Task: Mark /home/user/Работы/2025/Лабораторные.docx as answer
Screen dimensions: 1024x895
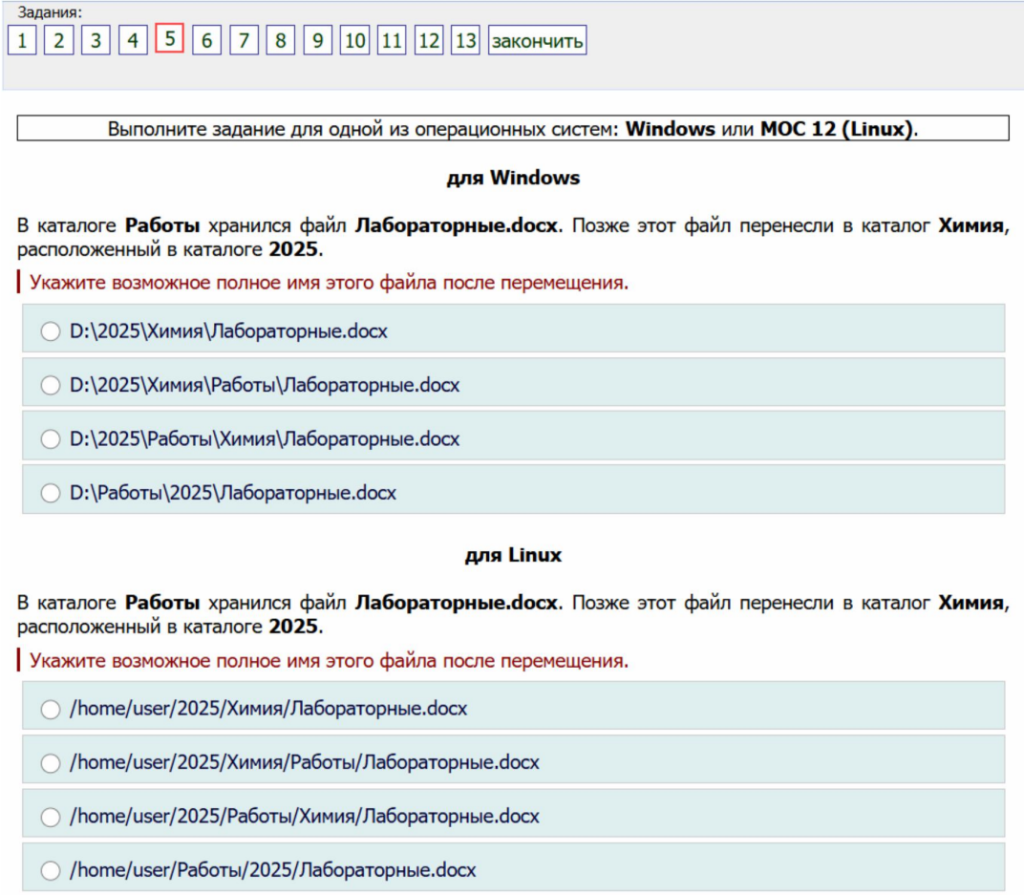Action: 50,870
